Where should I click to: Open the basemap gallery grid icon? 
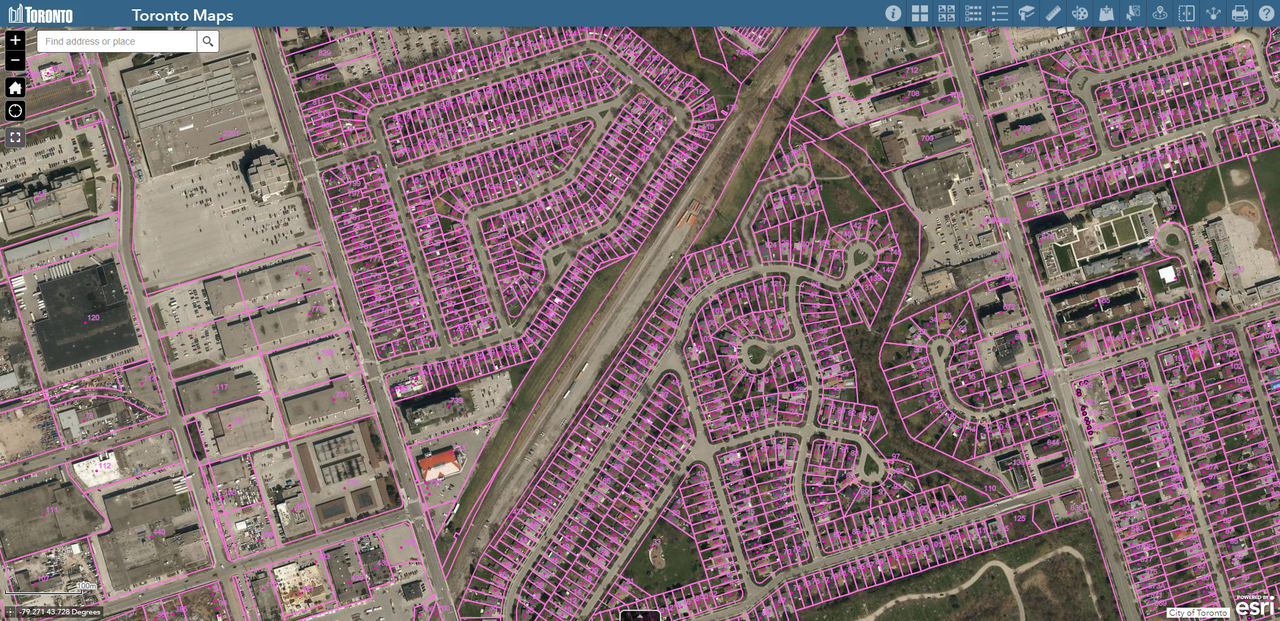point(920,13)
